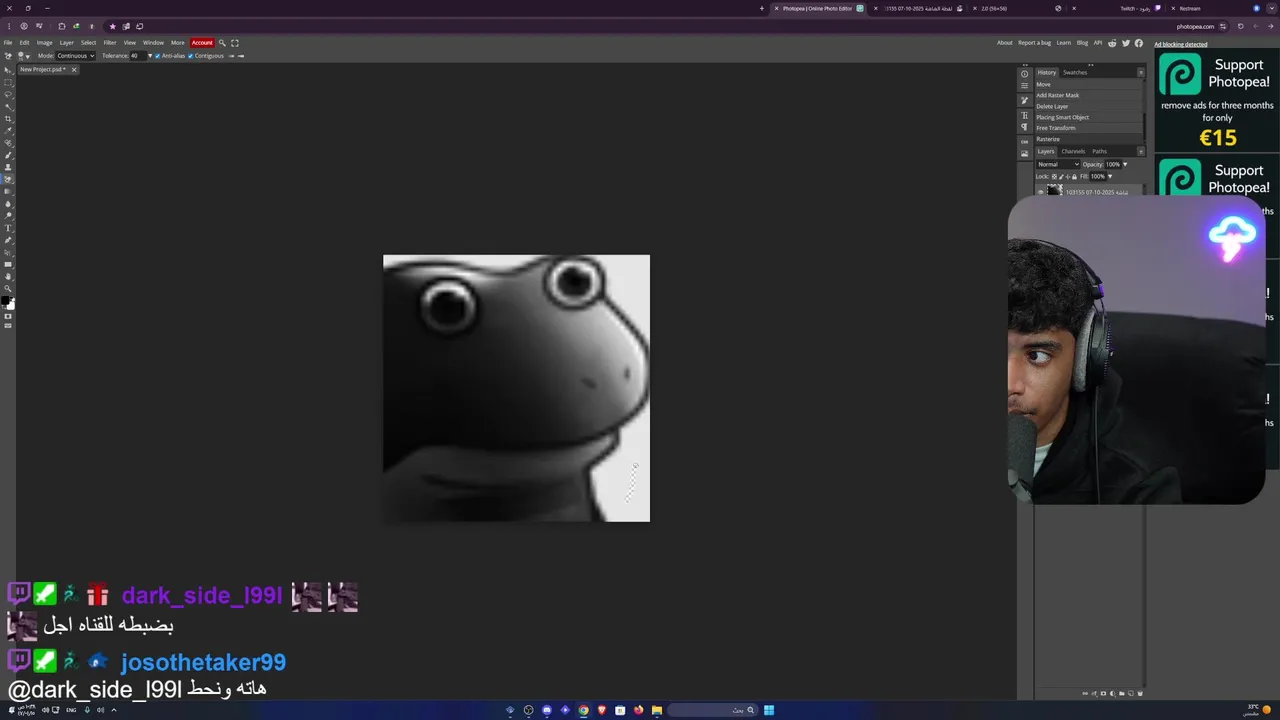Select the Move tool in the toolbar
The height and width of the screenshot is (720, 1280).
(8, 70)
